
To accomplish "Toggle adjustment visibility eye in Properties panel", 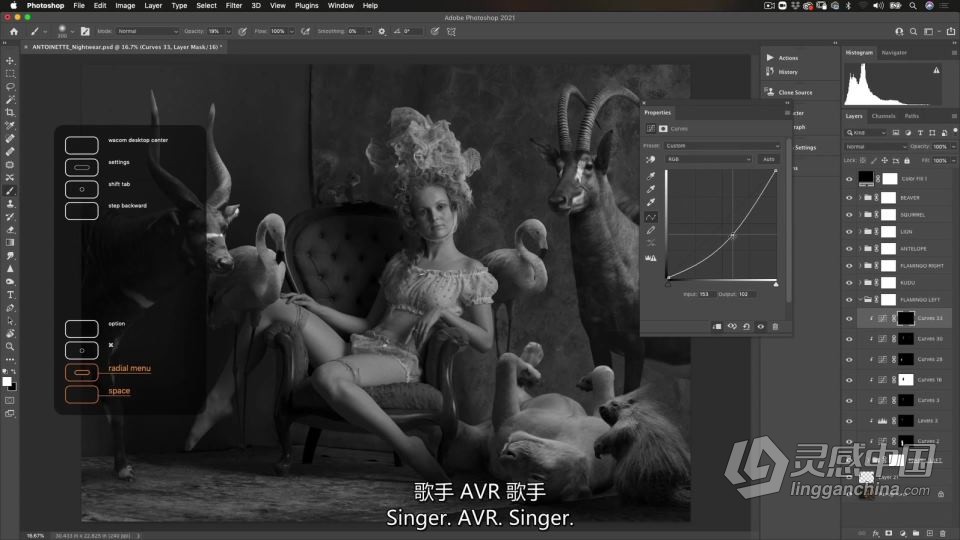I will click(x=760, y=327).
